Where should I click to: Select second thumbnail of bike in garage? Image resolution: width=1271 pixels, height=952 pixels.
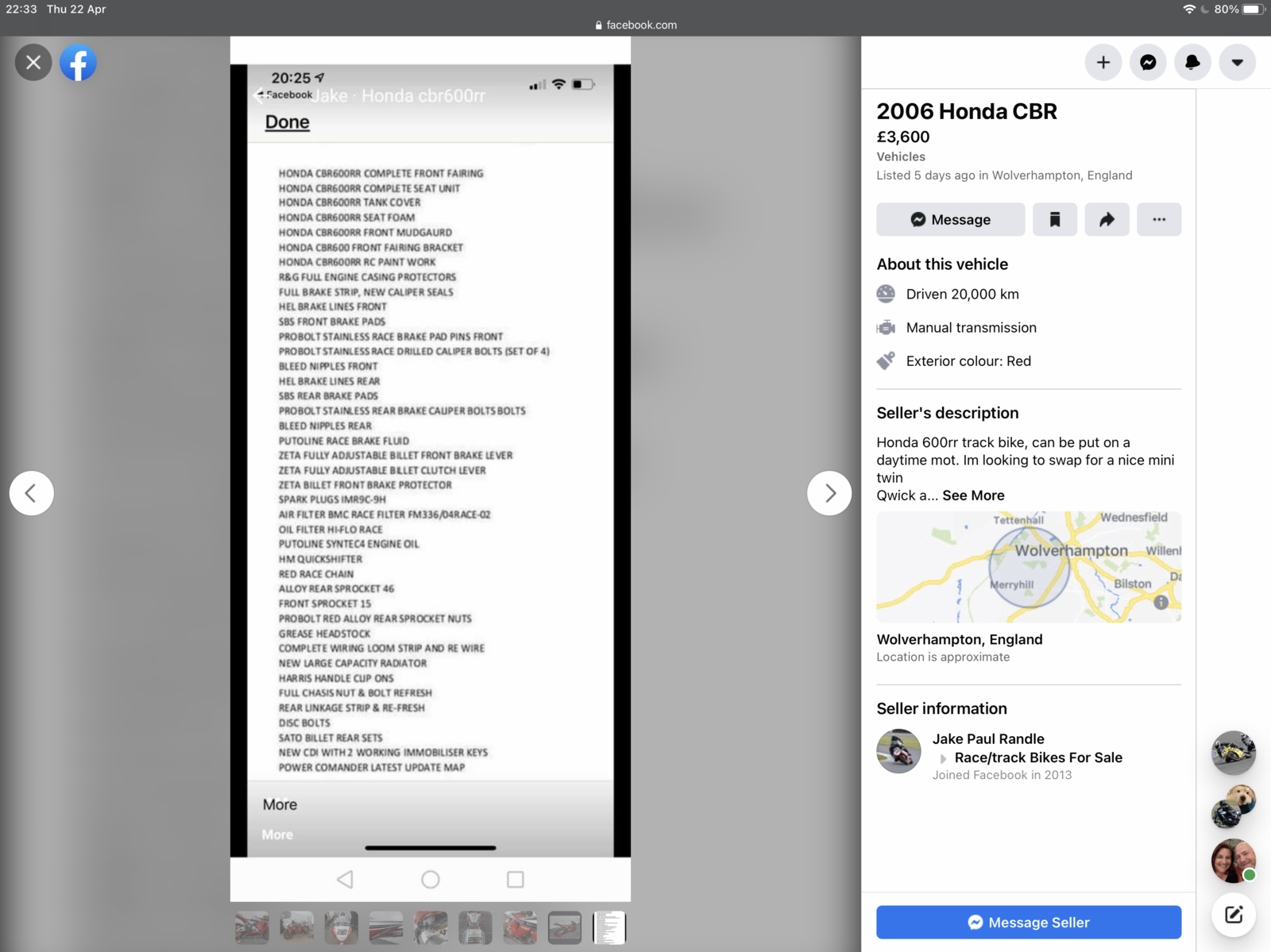pos(296,927)
